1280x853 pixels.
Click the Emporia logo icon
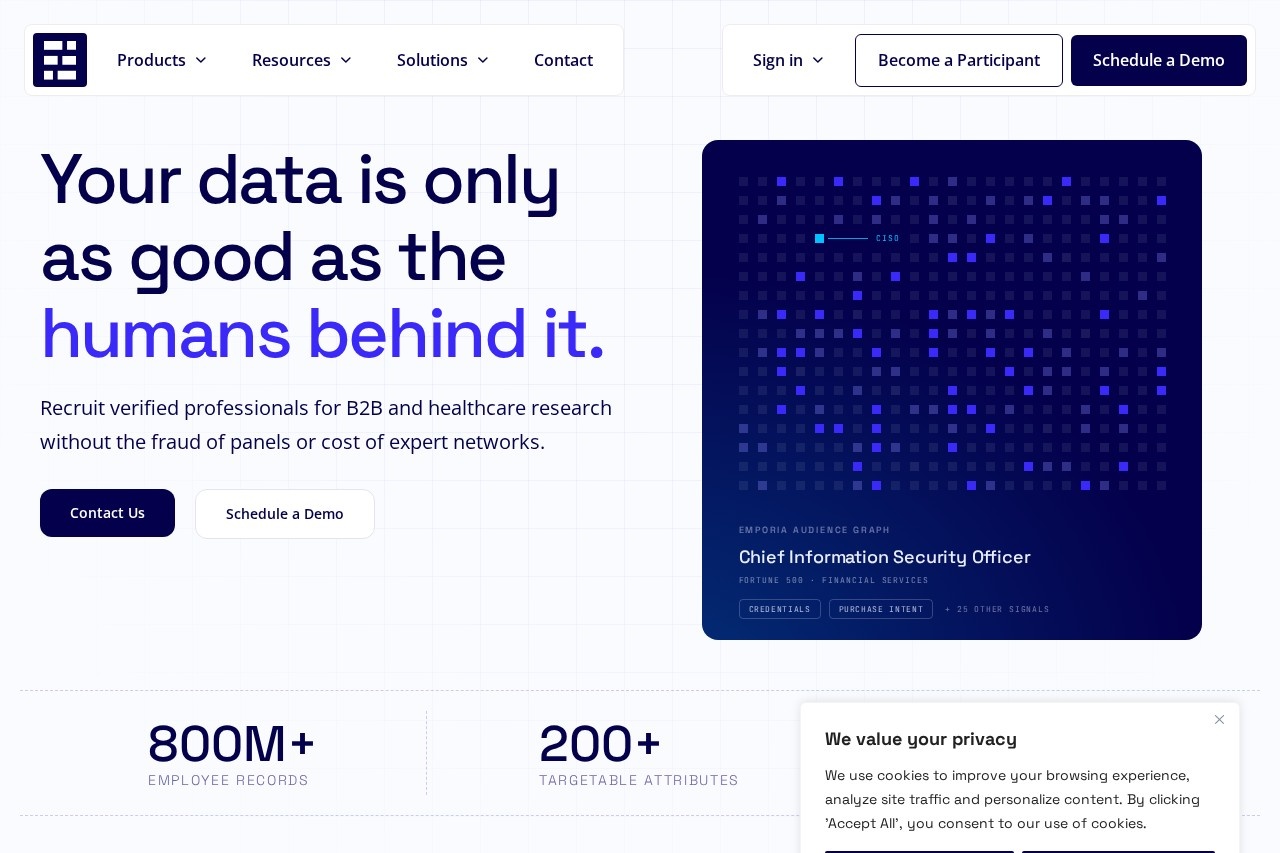tap(60, 60)
